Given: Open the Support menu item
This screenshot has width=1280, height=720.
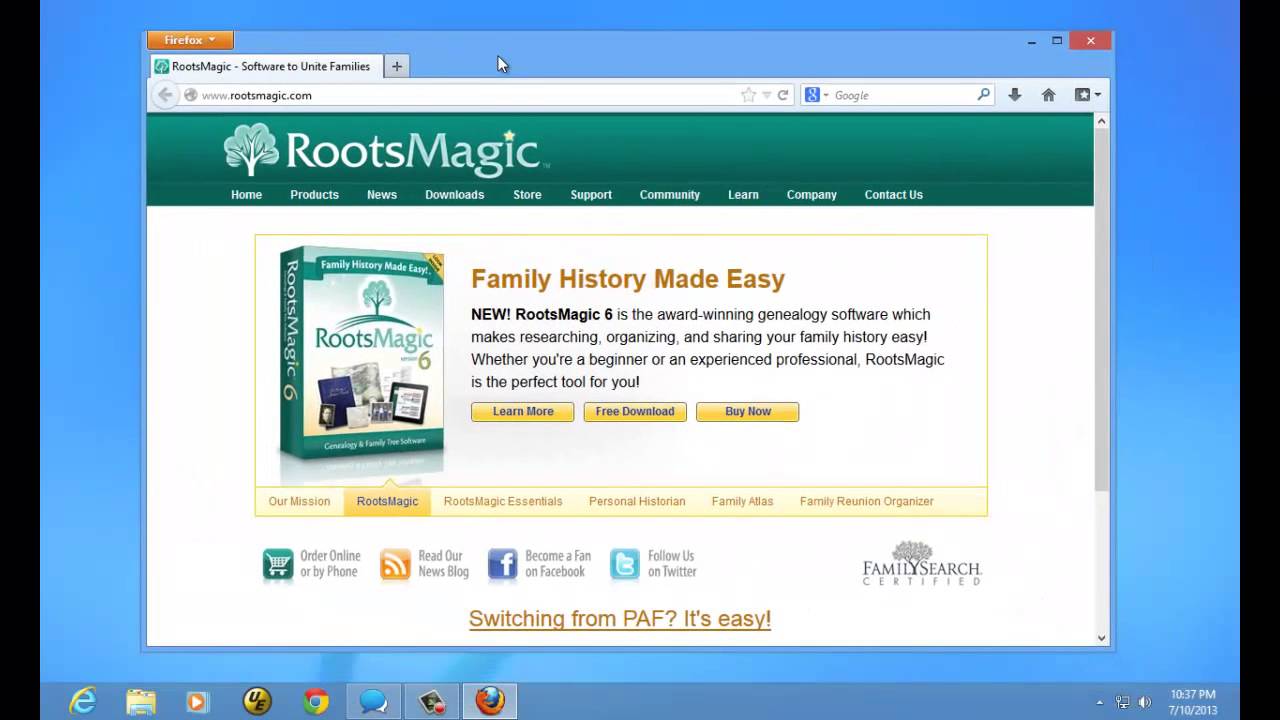Looking at the screenshot, I should coord(591,195).
